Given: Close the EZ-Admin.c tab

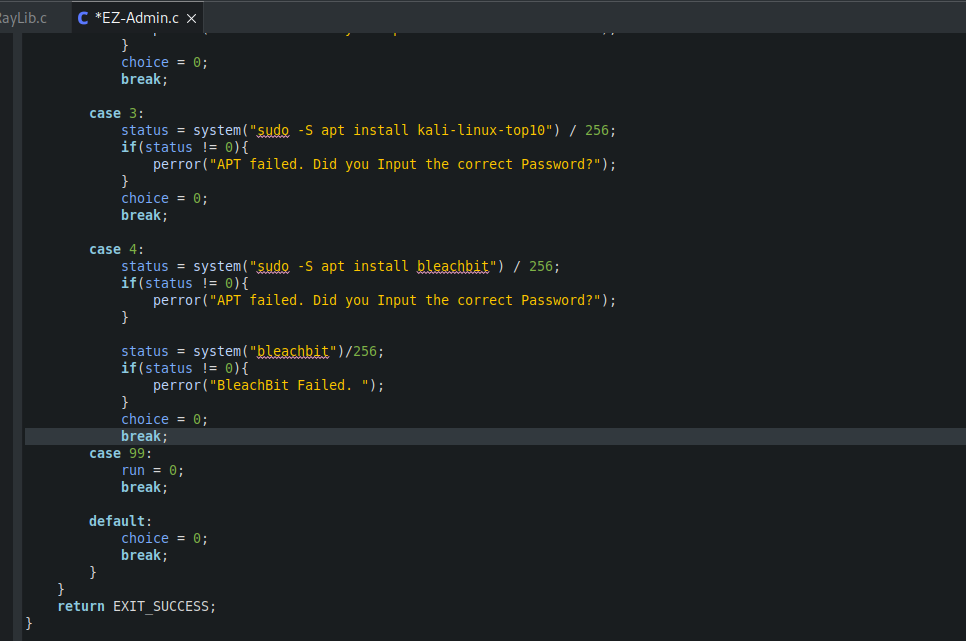Looking at the screenshot, I should point(191,18).
